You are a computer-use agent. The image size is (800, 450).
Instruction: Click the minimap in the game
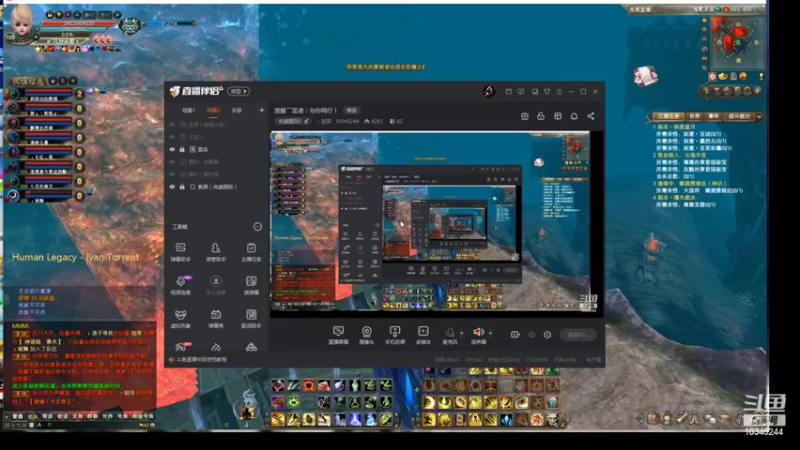pos(738,43)
